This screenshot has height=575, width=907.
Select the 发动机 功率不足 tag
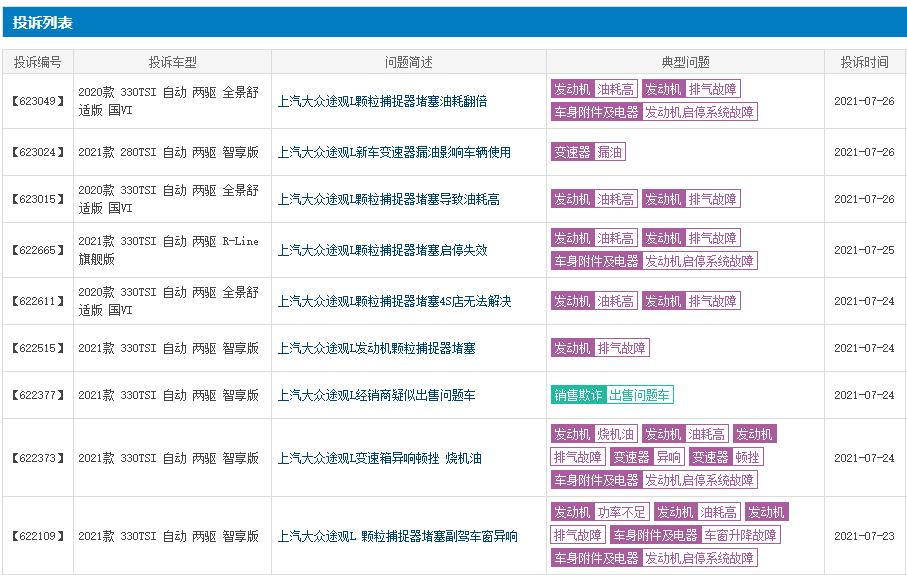[x=600, y=512]
